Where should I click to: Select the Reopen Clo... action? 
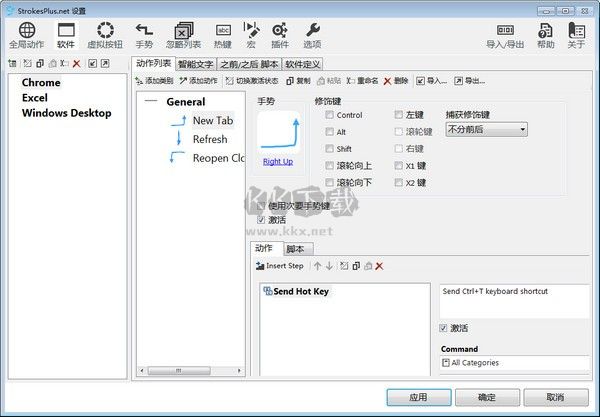click(218, 158)
